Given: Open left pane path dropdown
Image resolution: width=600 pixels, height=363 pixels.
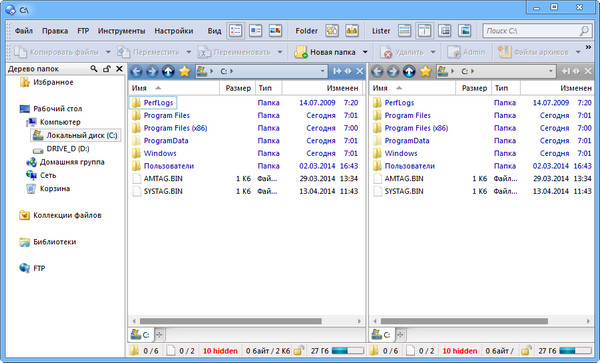Looking at the screenshot, I should click(x=322, y=71).
